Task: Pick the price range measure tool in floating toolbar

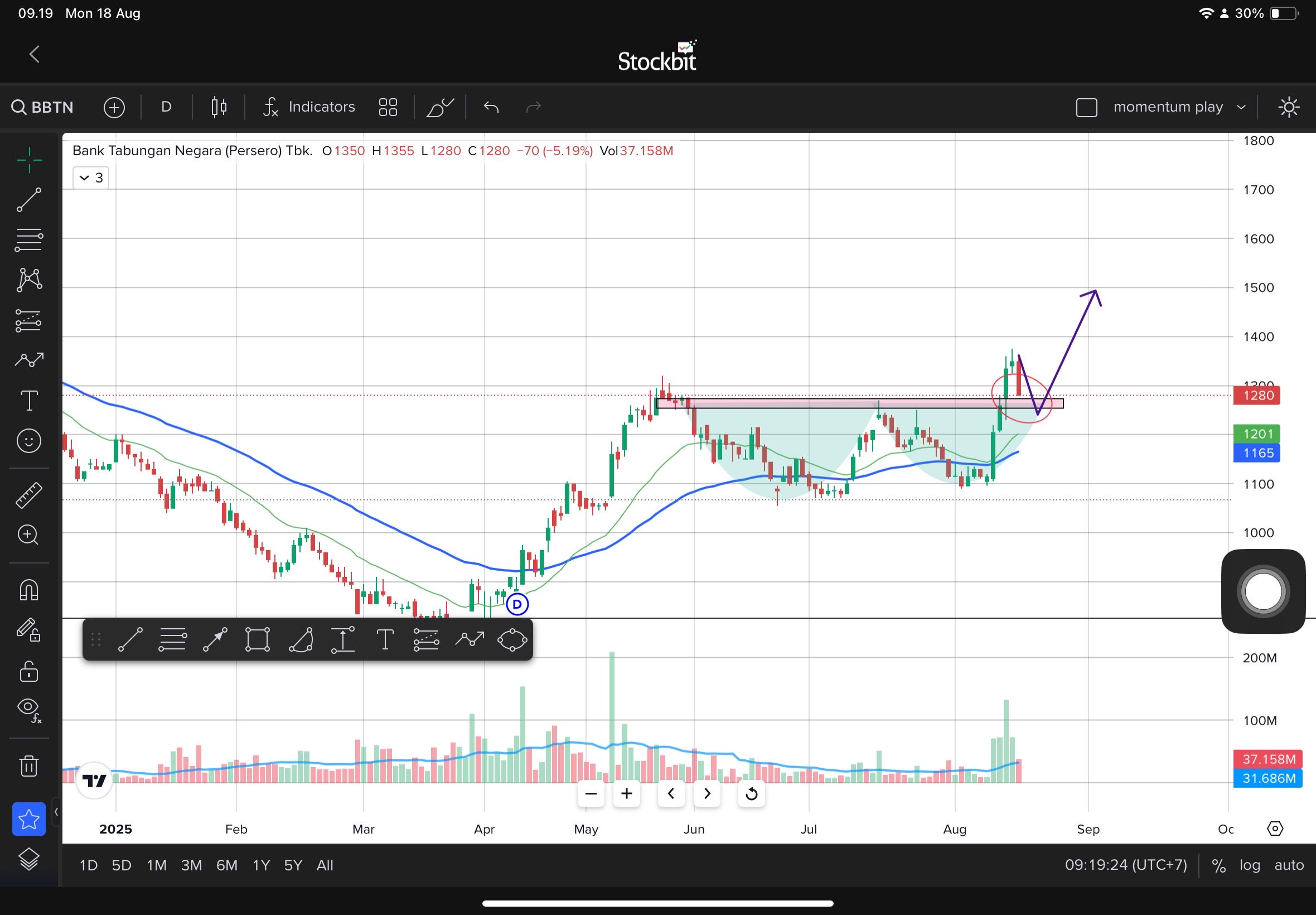Action: click(x=342, y=639)
